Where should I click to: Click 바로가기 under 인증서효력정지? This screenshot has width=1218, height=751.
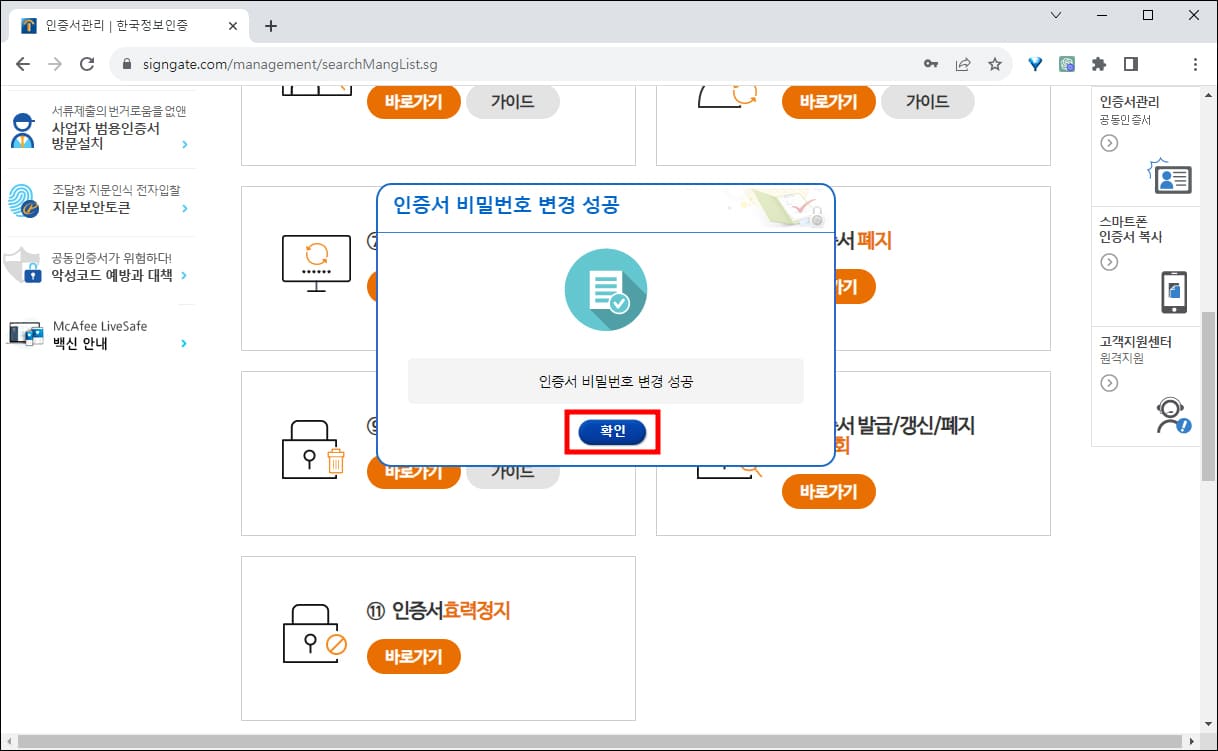pyautogui.click(x=413, y=657)
